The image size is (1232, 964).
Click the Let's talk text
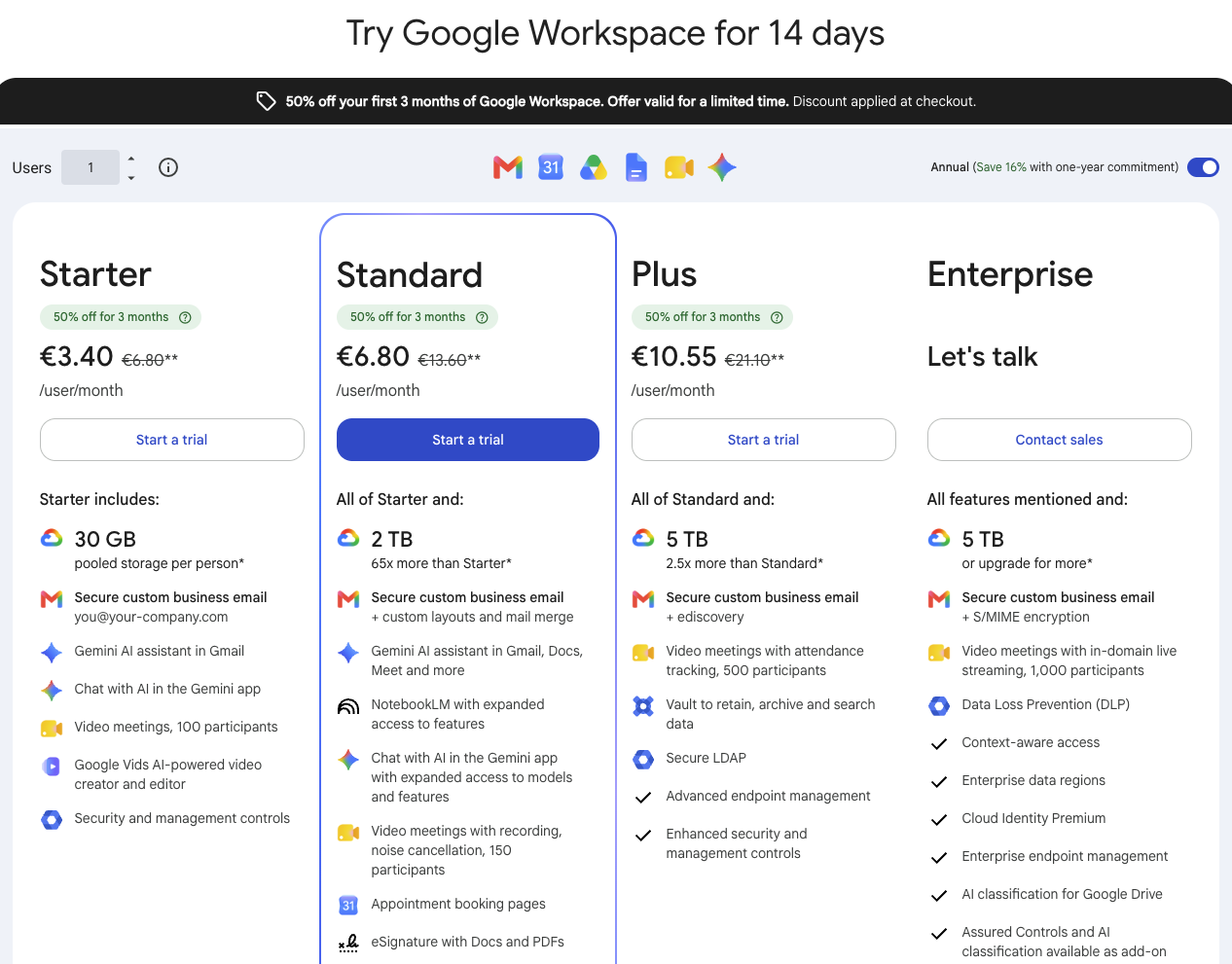point(983,357)
